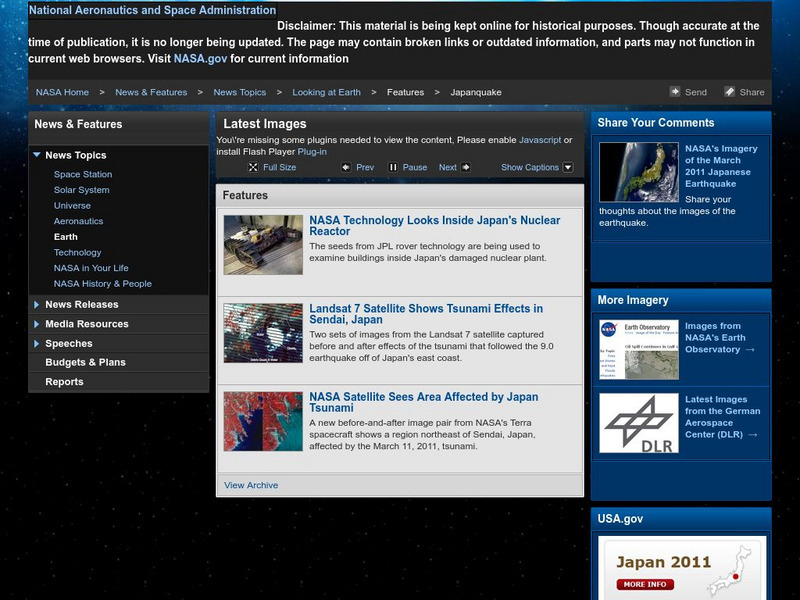Viewport: 800px width, 600px height.
Task: Open the Landsat 7 satellite thumbnail
Action: click(263, 333)
